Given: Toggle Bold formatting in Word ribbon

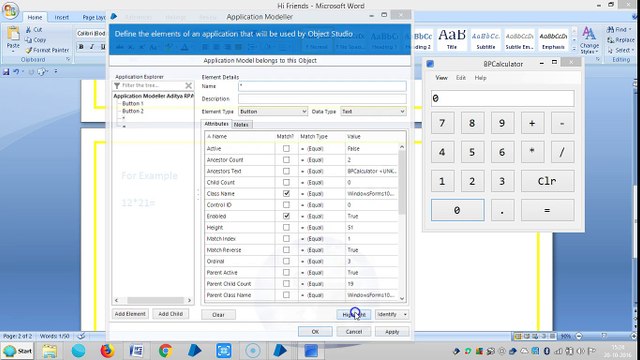Looking at the screenshot, I should [81, 47].
